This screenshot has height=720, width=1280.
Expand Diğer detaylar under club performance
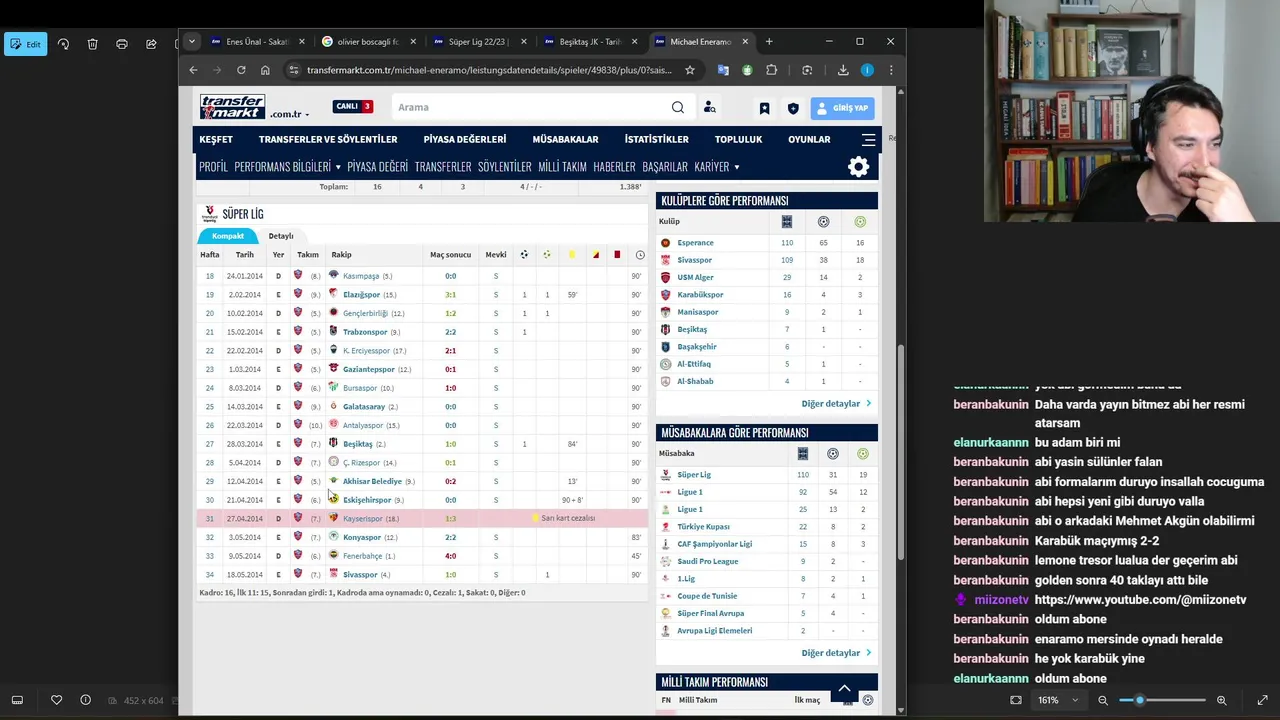(x=836, y=404)
